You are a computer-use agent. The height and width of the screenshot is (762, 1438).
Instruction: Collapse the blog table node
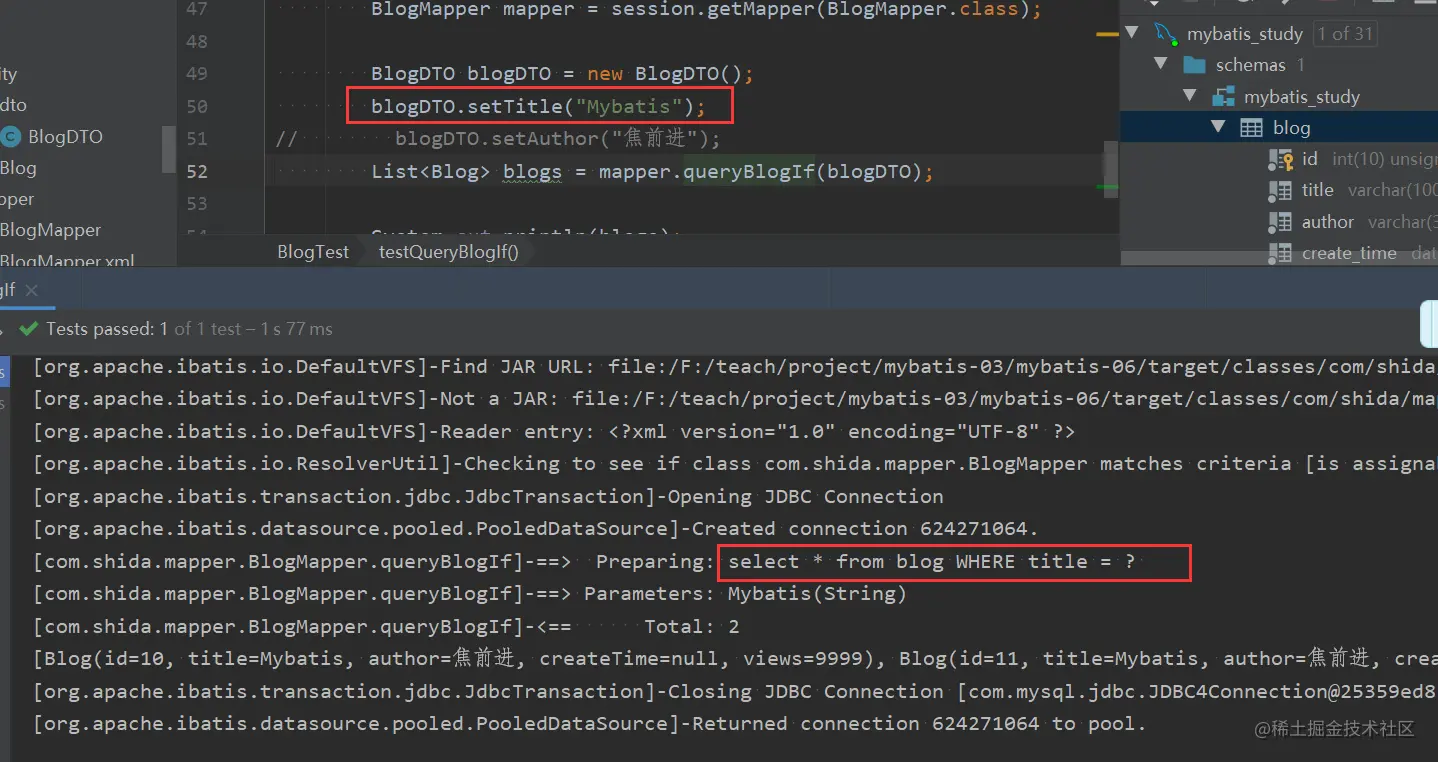(1218, 127)
